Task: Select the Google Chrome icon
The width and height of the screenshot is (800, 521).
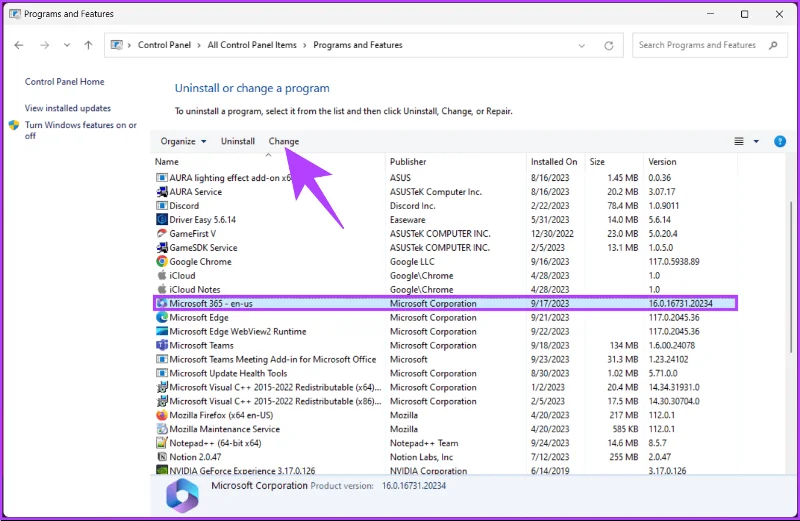Action: [162, 261]
